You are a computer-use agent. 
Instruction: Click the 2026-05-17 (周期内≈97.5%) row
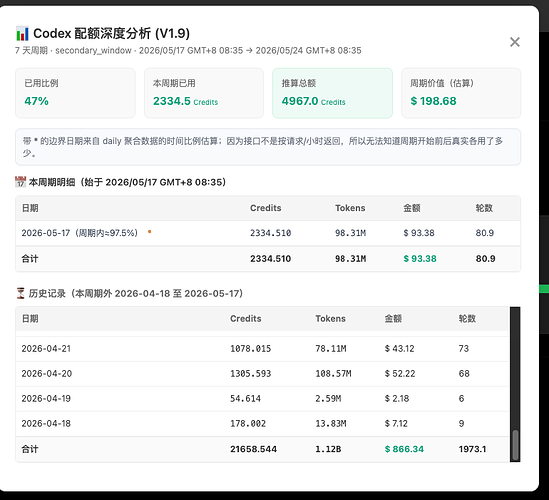pos(268,233)
